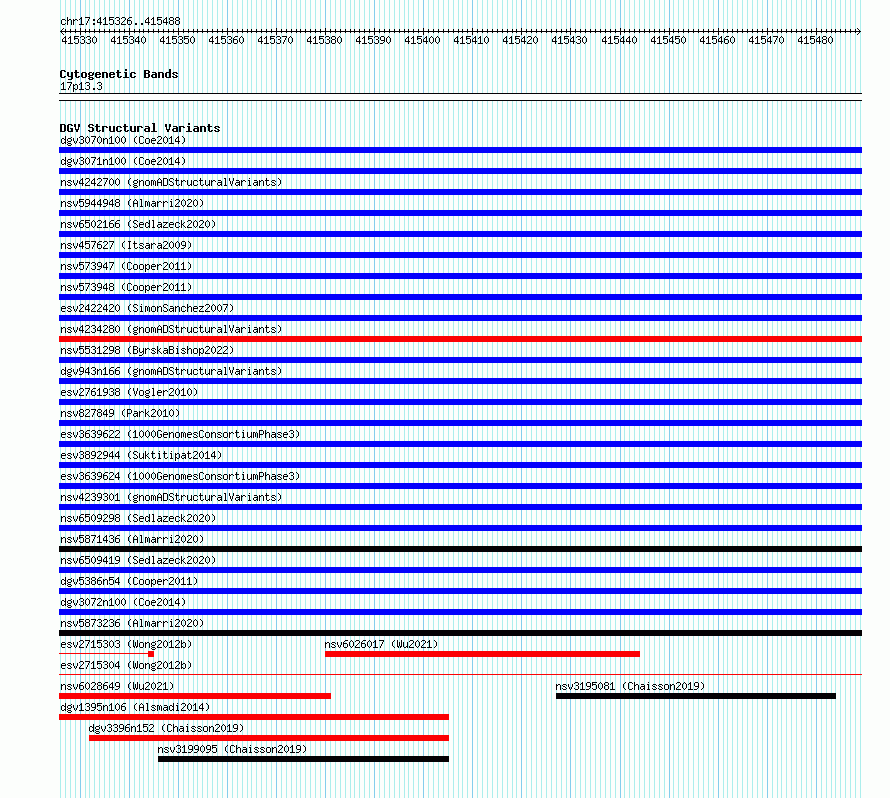Click the red bar under dgv1395n106

[254, 717]
